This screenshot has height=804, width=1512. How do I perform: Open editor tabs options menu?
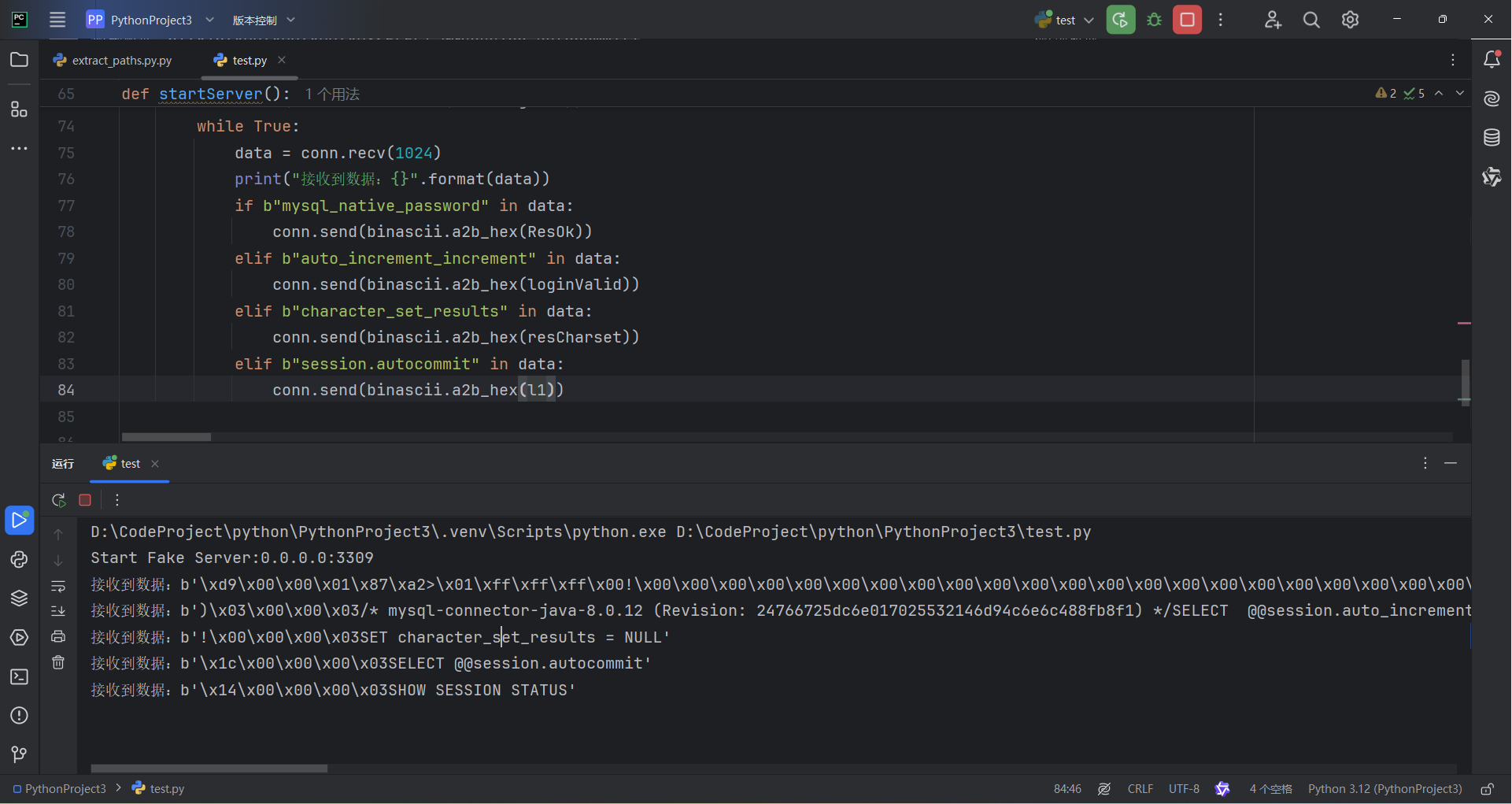[1453, 60]
